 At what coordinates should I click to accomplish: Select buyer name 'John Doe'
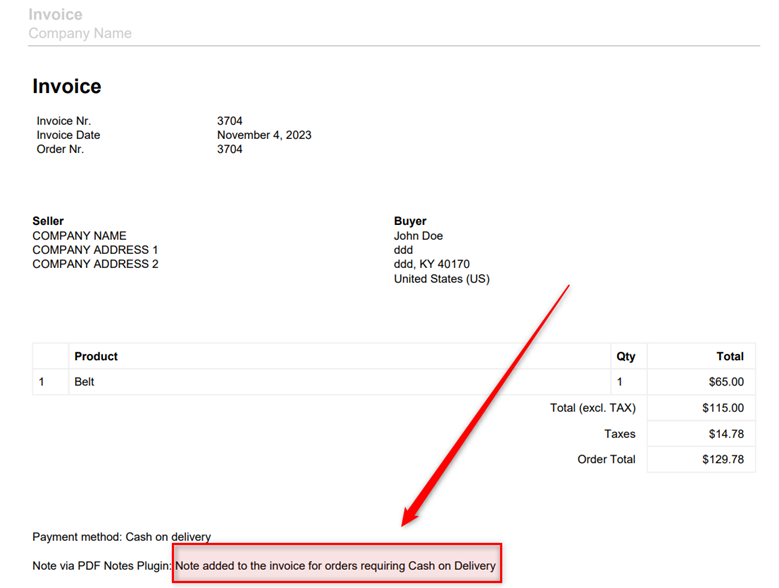click(x=418, y=235)
